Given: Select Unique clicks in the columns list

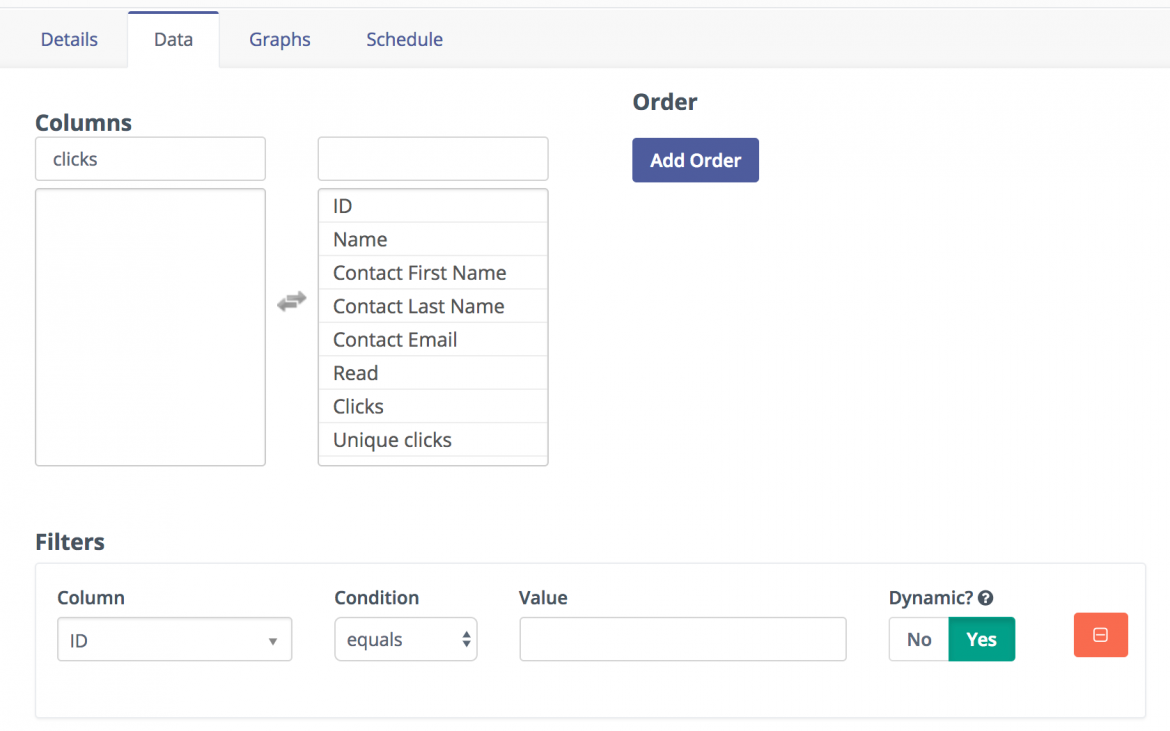Looking at the screenshot, I should click(x=392, y=440).
